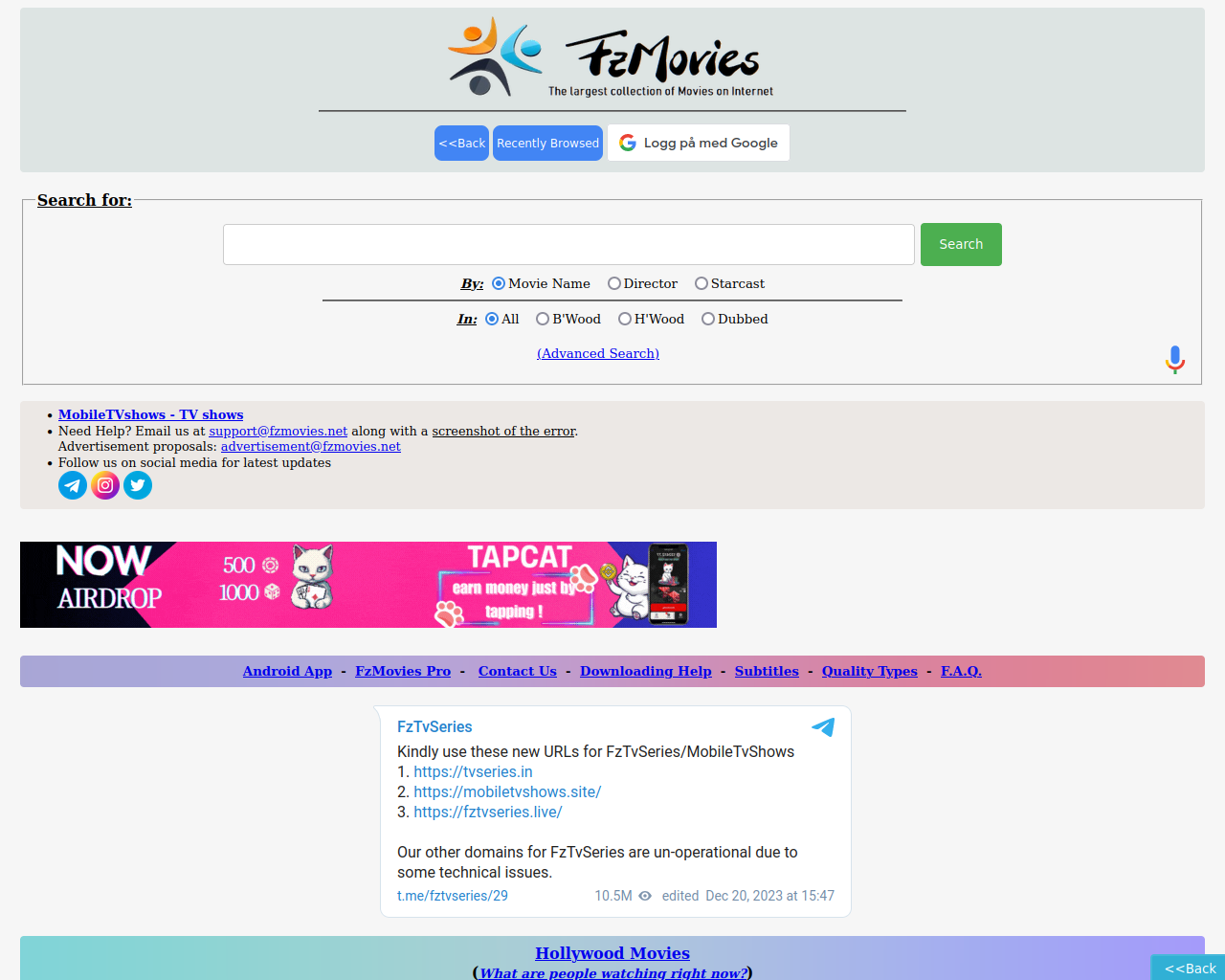Open Recently Browsed
The width and height of the screenshot is (1225, 980).
(547, 143)
